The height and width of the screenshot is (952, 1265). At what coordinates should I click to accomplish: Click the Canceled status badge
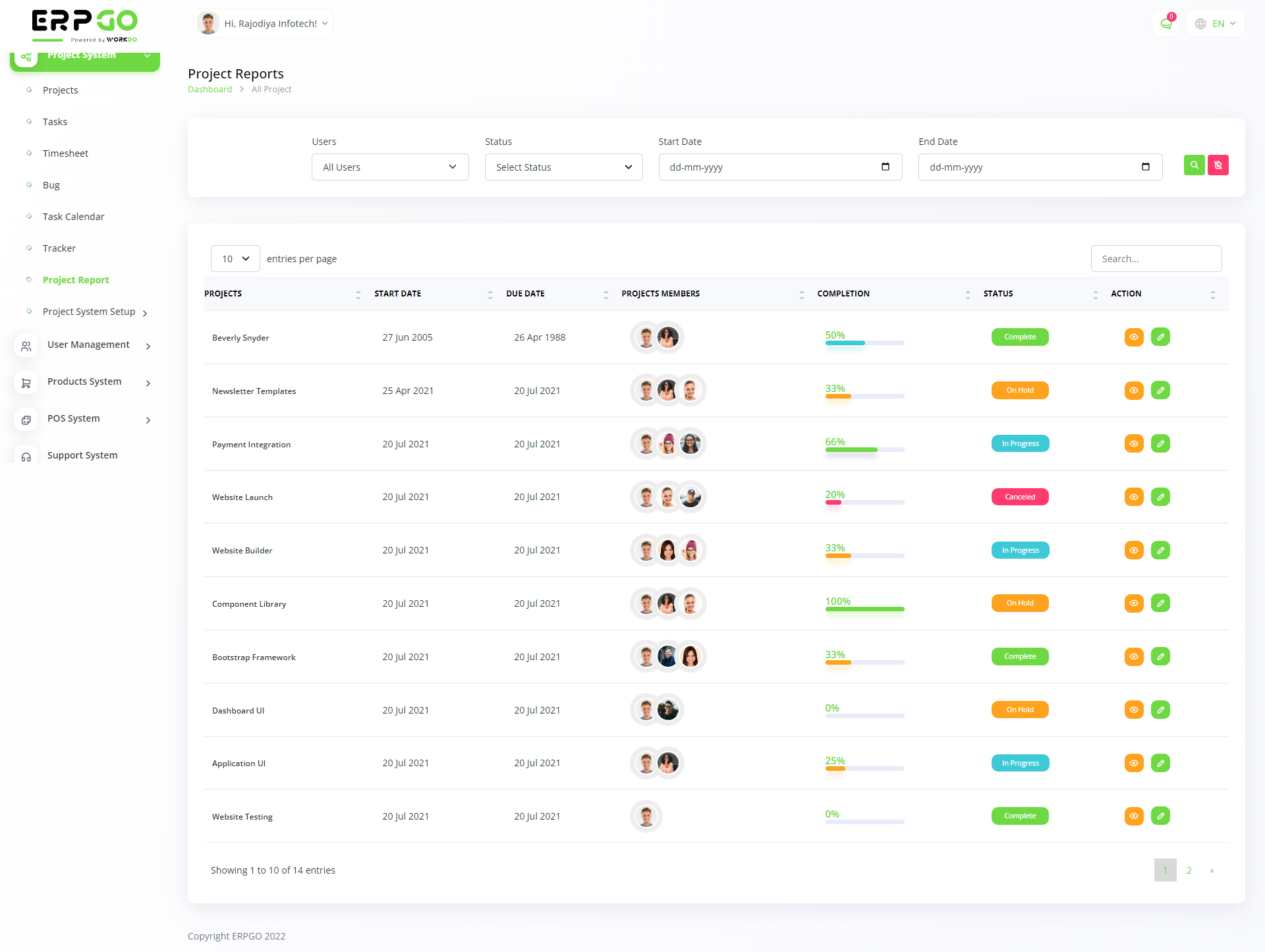(1020, 497)
